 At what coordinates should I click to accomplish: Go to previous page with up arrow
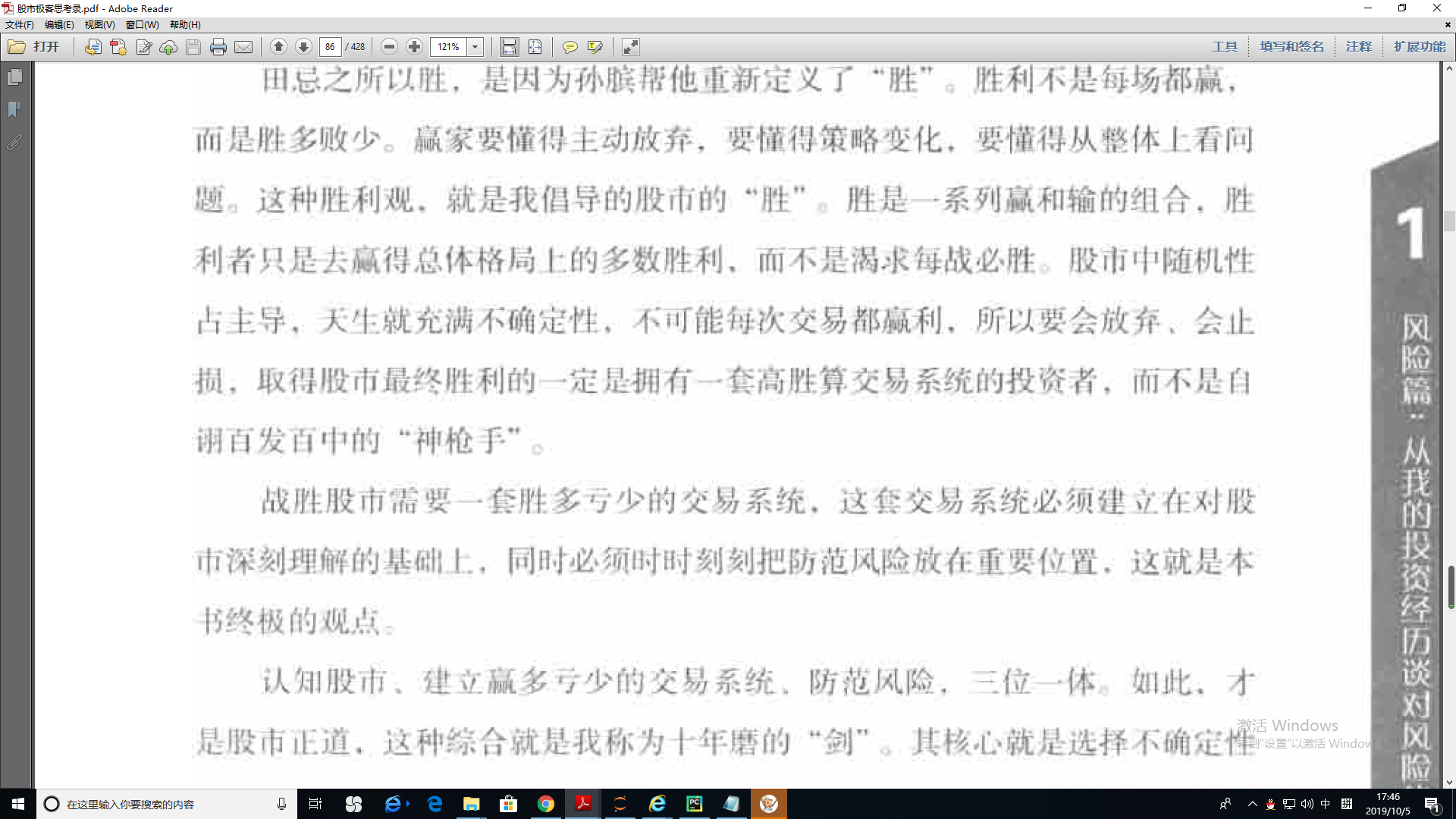pyautogui.click(x=278, y=47)
